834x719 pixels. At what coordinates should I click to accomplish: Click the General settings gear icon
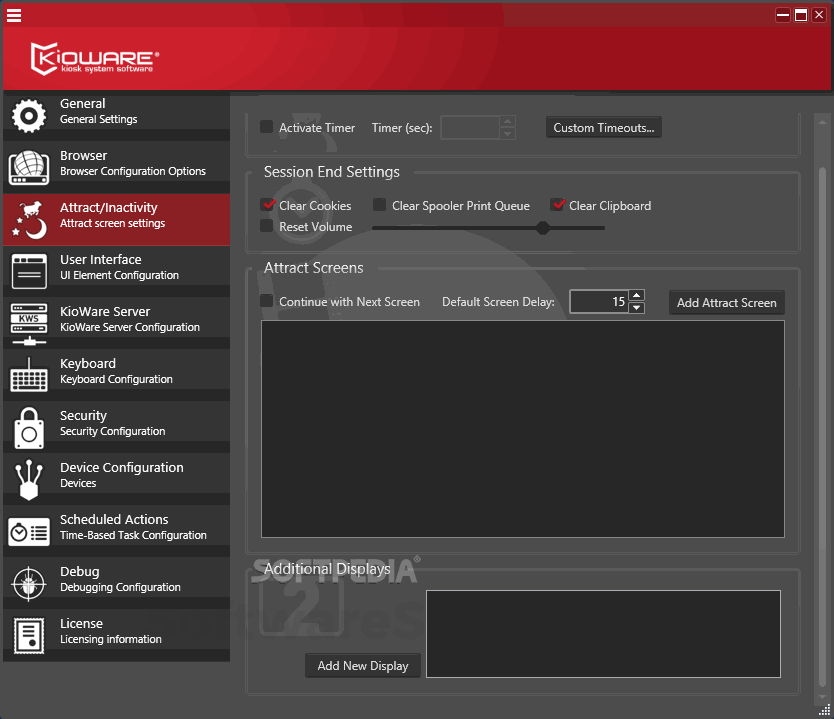29,115
